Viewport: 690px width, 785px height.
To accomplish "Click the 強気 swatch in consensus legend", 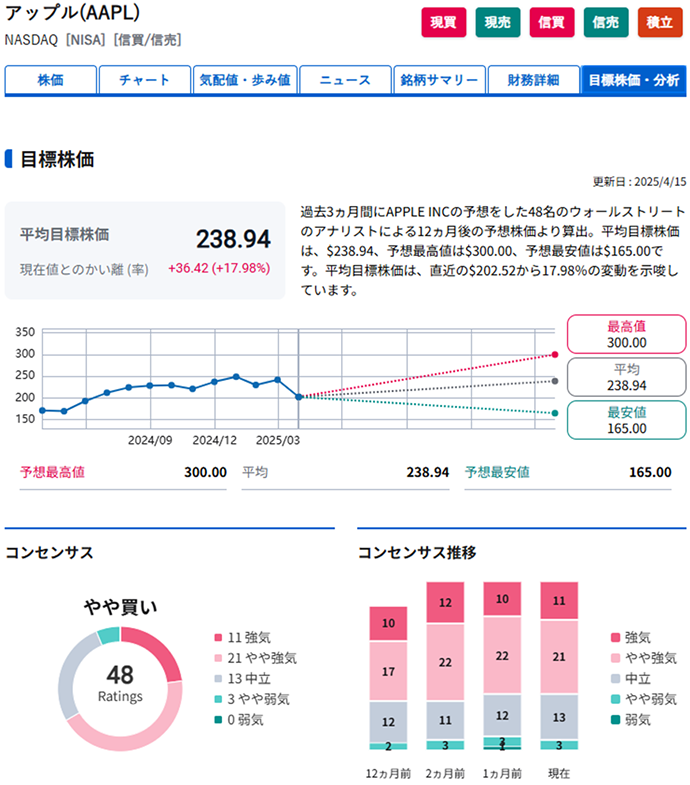I will coord(218,637).
